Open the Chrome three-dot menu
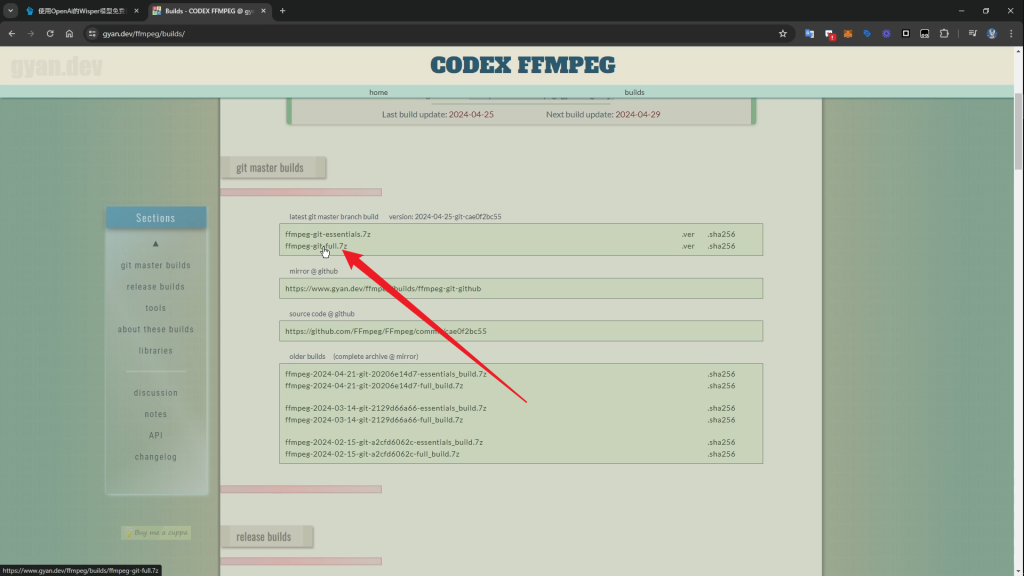This screenshot has width=1024, height=576. tap(1011, 33)
